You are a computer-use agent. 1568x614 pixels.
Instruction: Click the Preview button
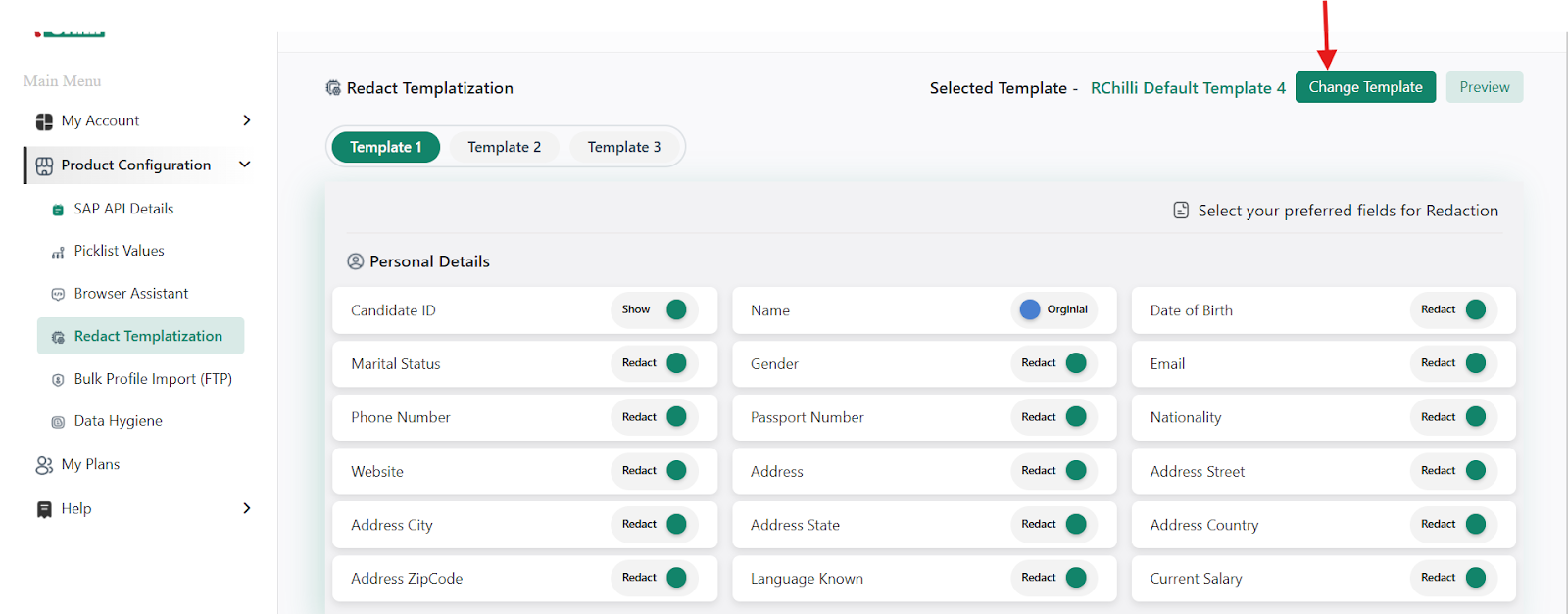[x=1484, y=87]
